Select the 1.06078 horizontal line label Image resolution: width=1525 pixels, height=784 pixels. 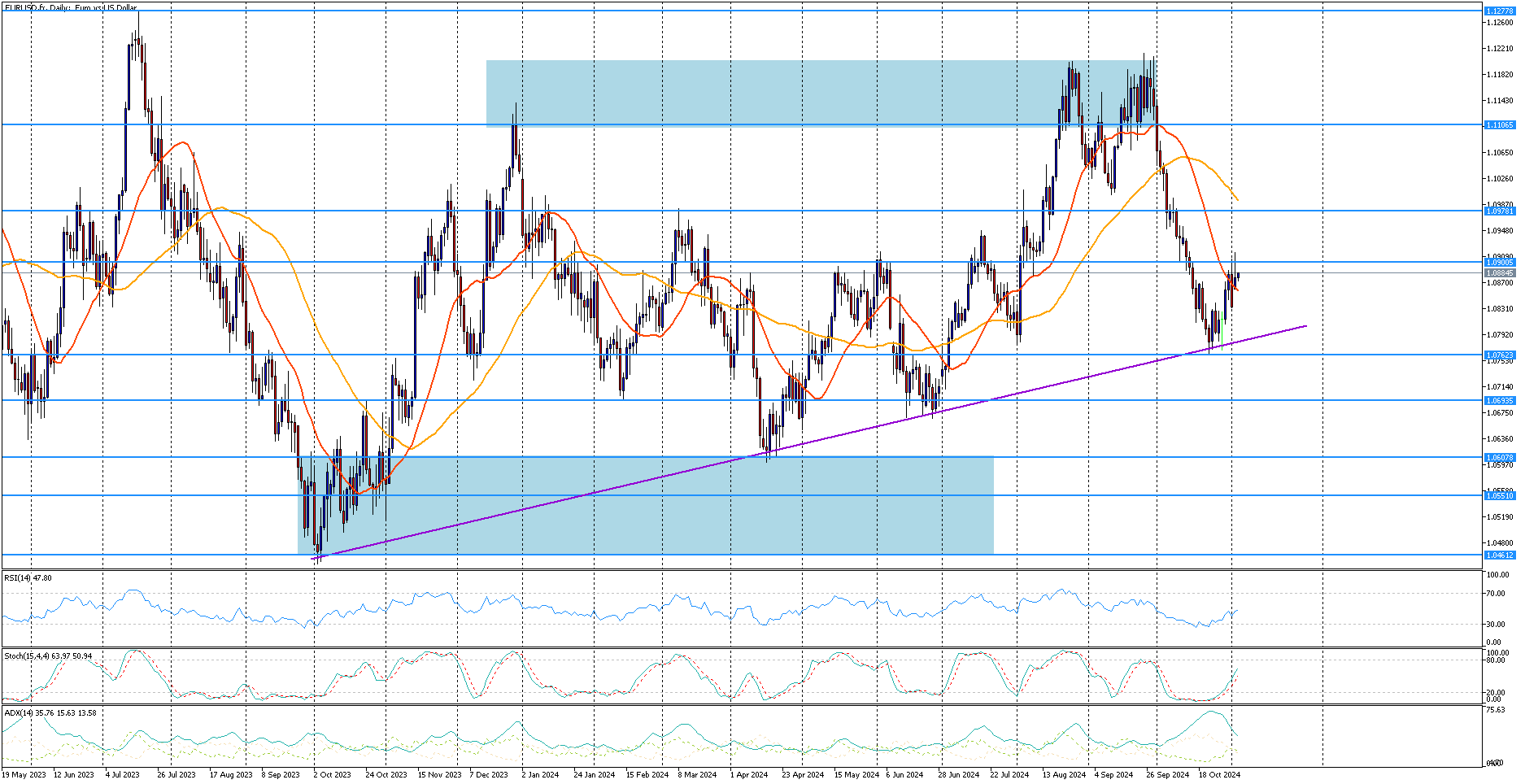coord(1499,457)
